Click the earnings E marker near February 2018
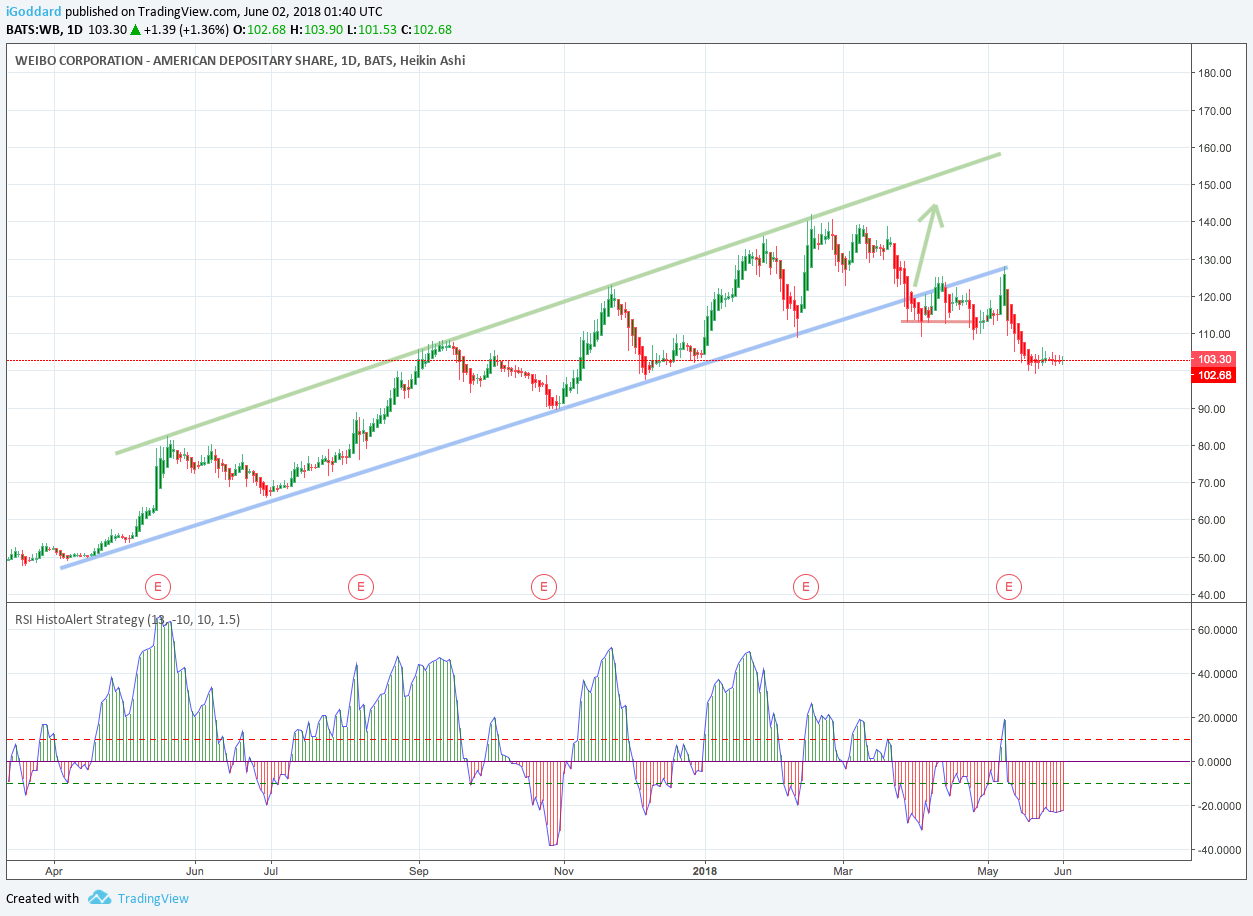Viewport: 1253px width, 916px height. click(805, 587)
